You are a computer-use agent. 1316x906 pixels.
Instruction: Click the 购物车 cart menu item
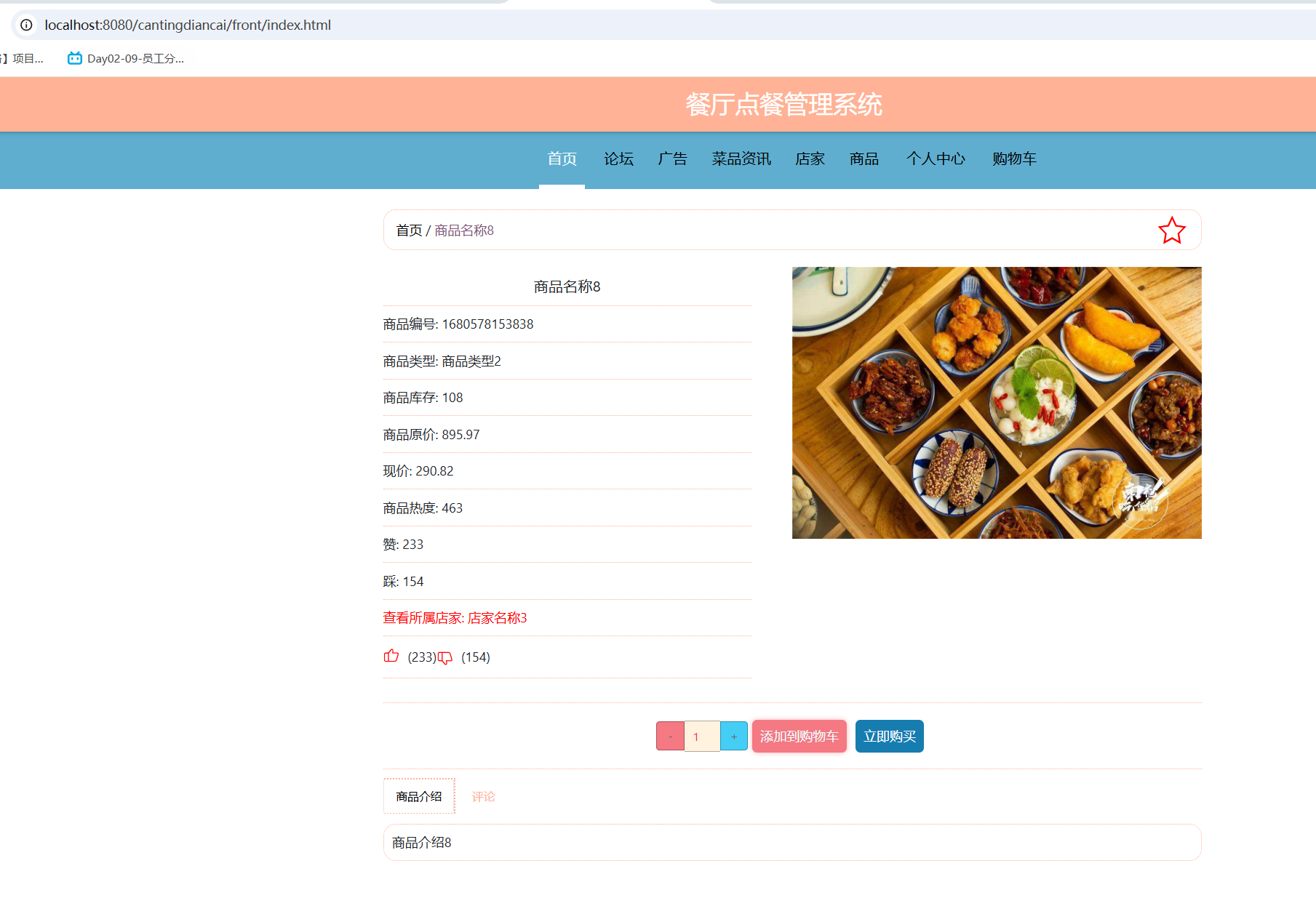tap(1013, 159)
